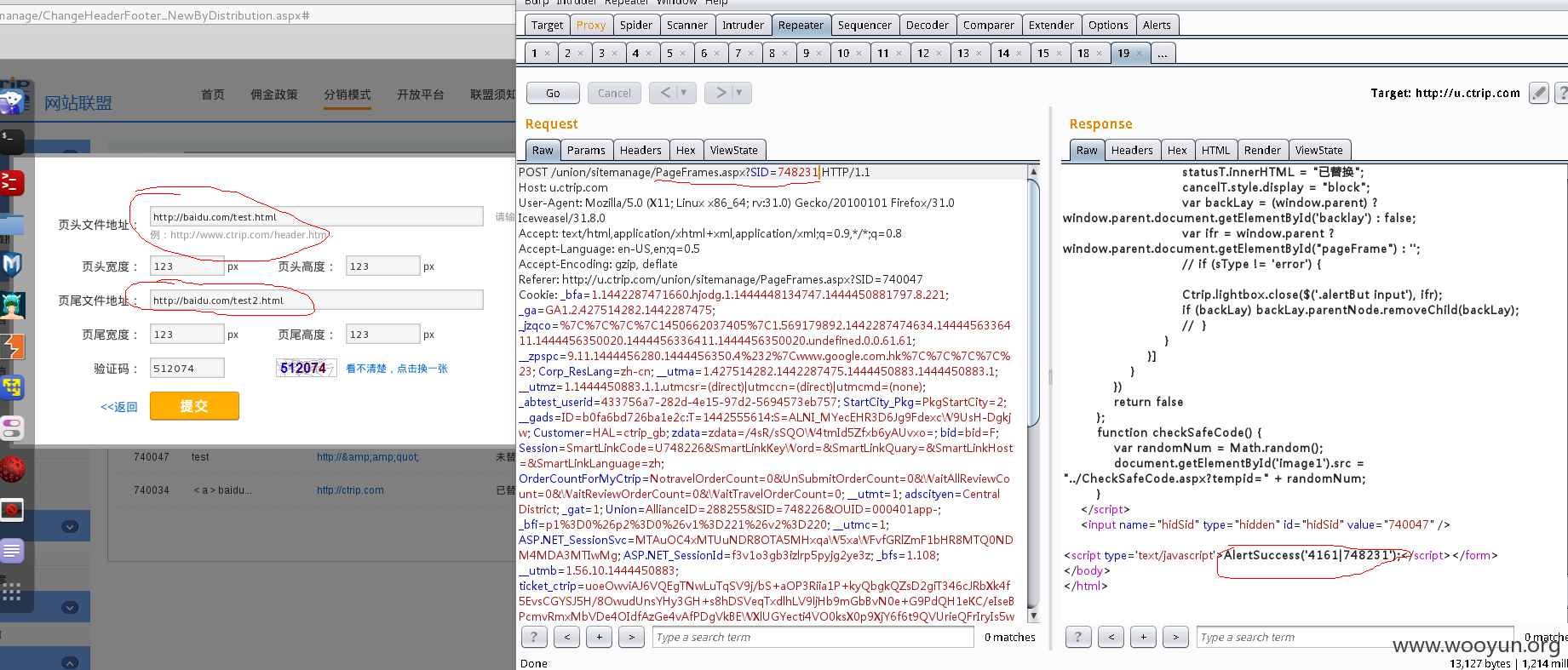The height and width of the screenshot is (670, 1568).
Task: Click the Response search help button
Action: [1077, 637]
